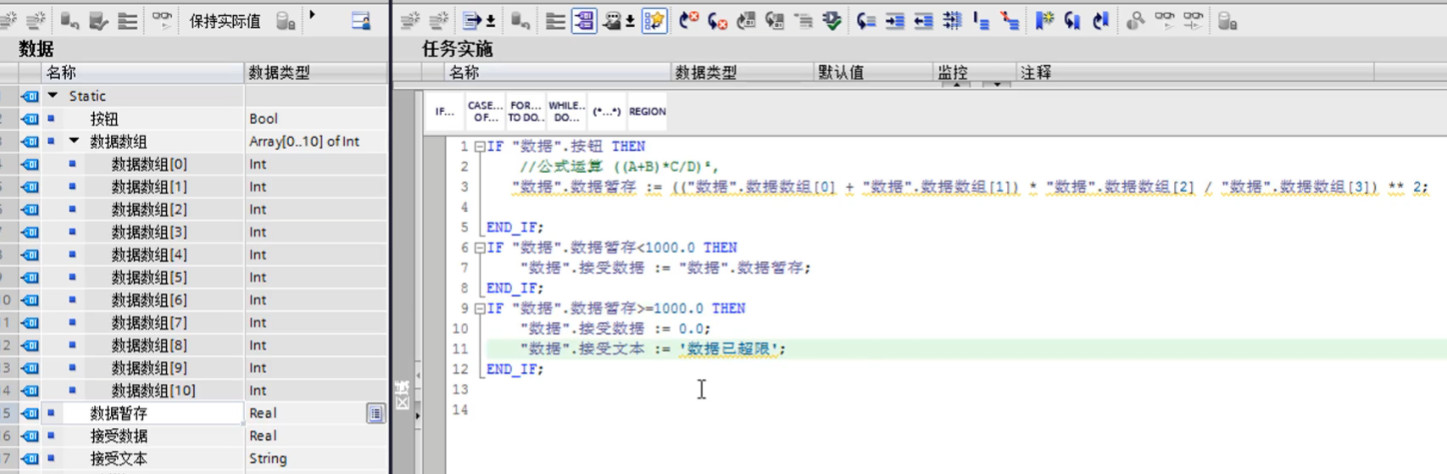Viewport: 1447px width, 474px height.
Task: Open dropdown beside the absolute/symbolic operands icon
Action: pyautogui.click(x=630, y=21)
